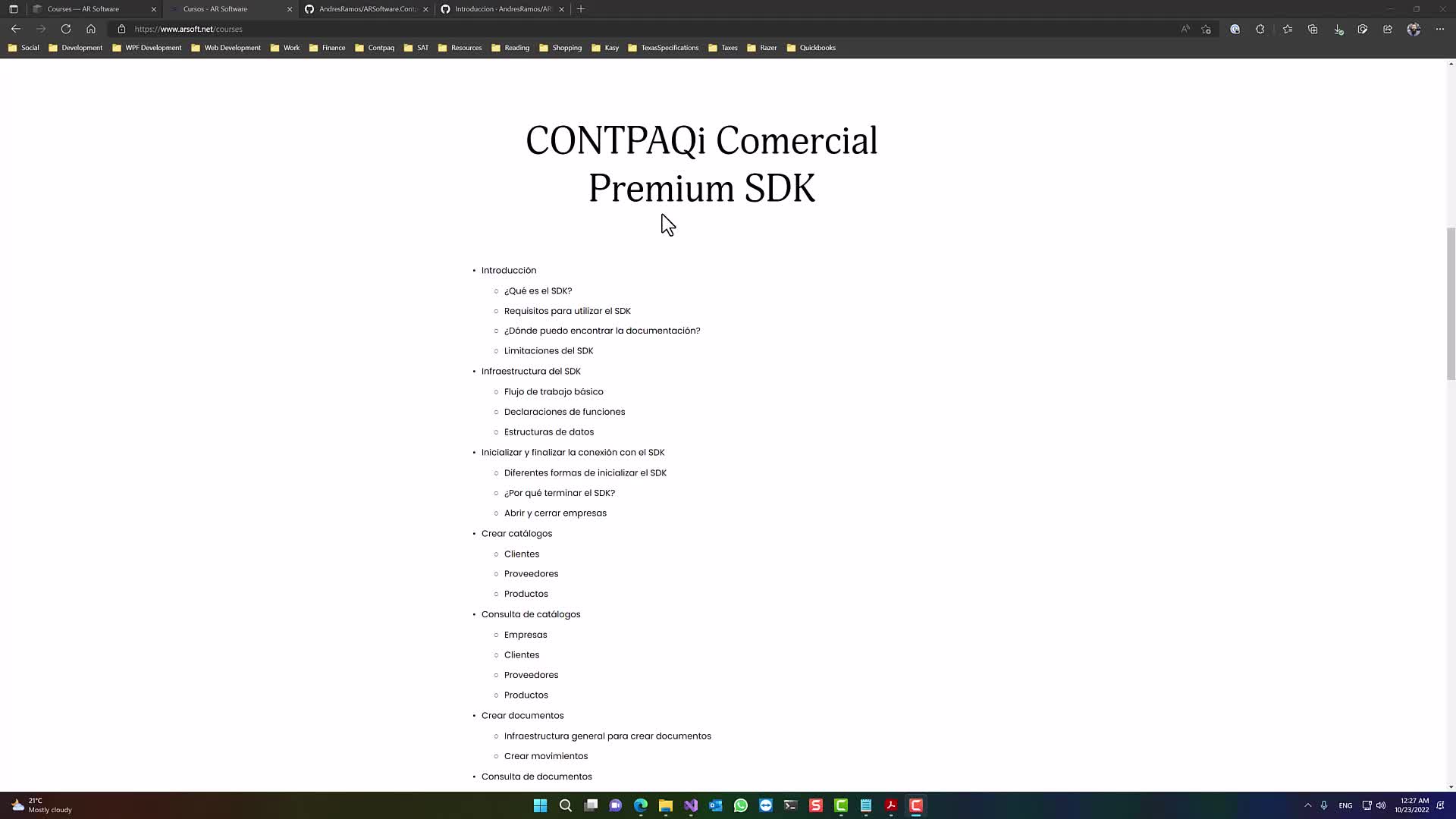1456x819 pixels.
Task: Open Edge Settings and more menu
Action: click(1439, 29)
